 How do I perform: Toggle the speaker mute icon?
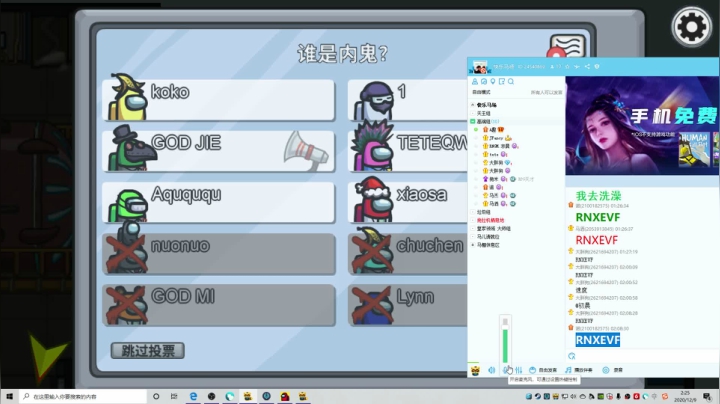pos(491,370)
